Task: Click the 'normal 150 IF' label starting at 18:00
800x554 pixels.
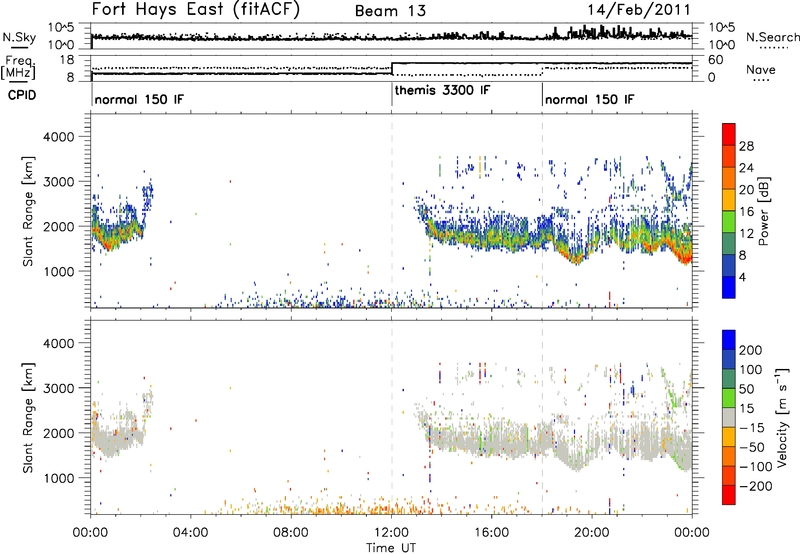Action: click(589, 99)
